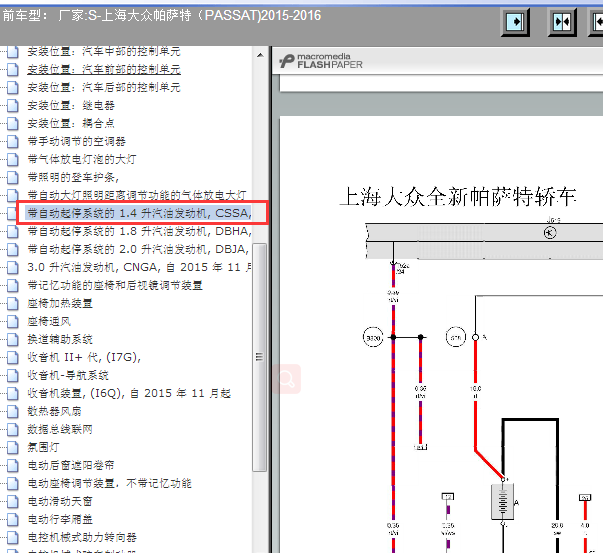
Task: Open 收音机装置 (I6Q) 自 2015 年 entry
Action: [129, 393]
